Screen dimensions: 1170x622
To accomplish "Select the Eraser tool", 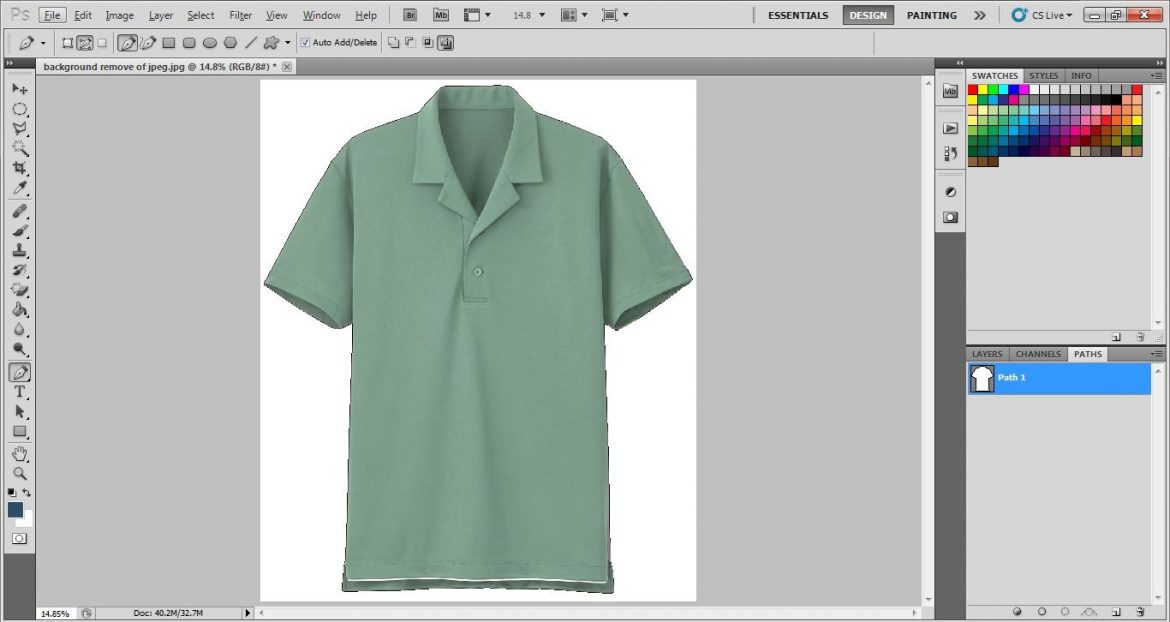I will click(19, 289).
